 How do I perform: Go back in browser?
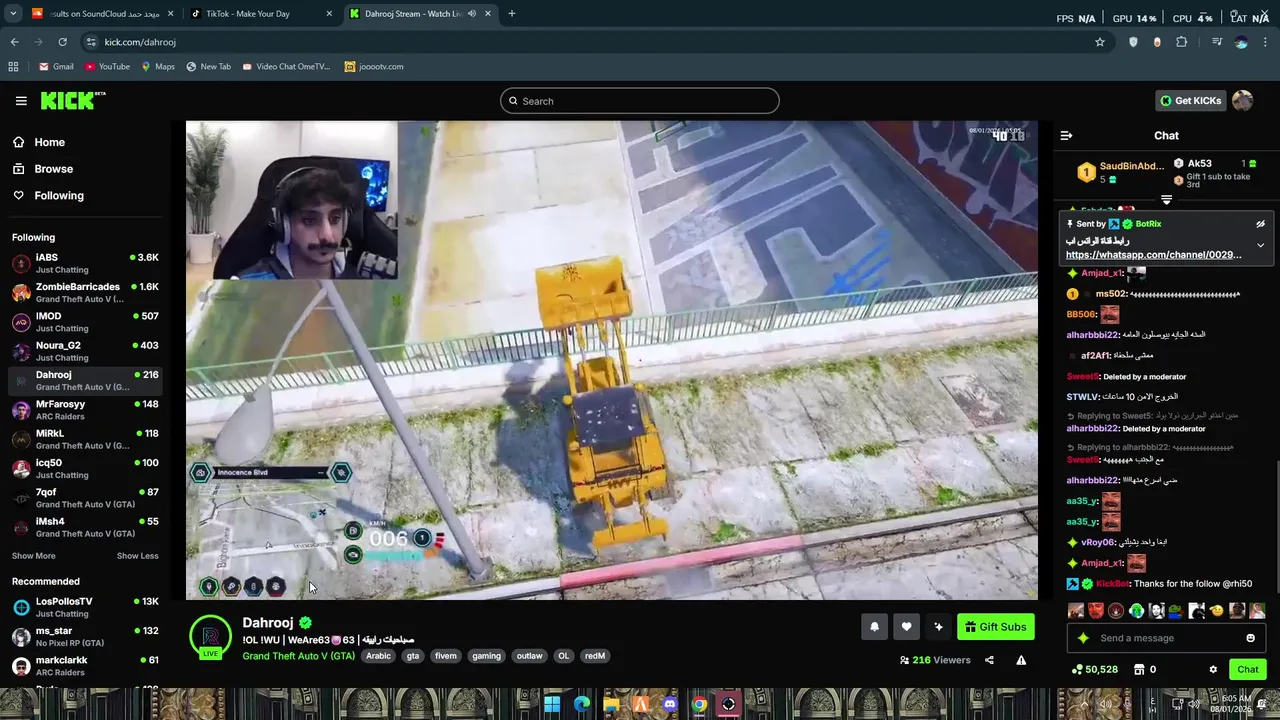pyautogui.click(x=14, y=42)
